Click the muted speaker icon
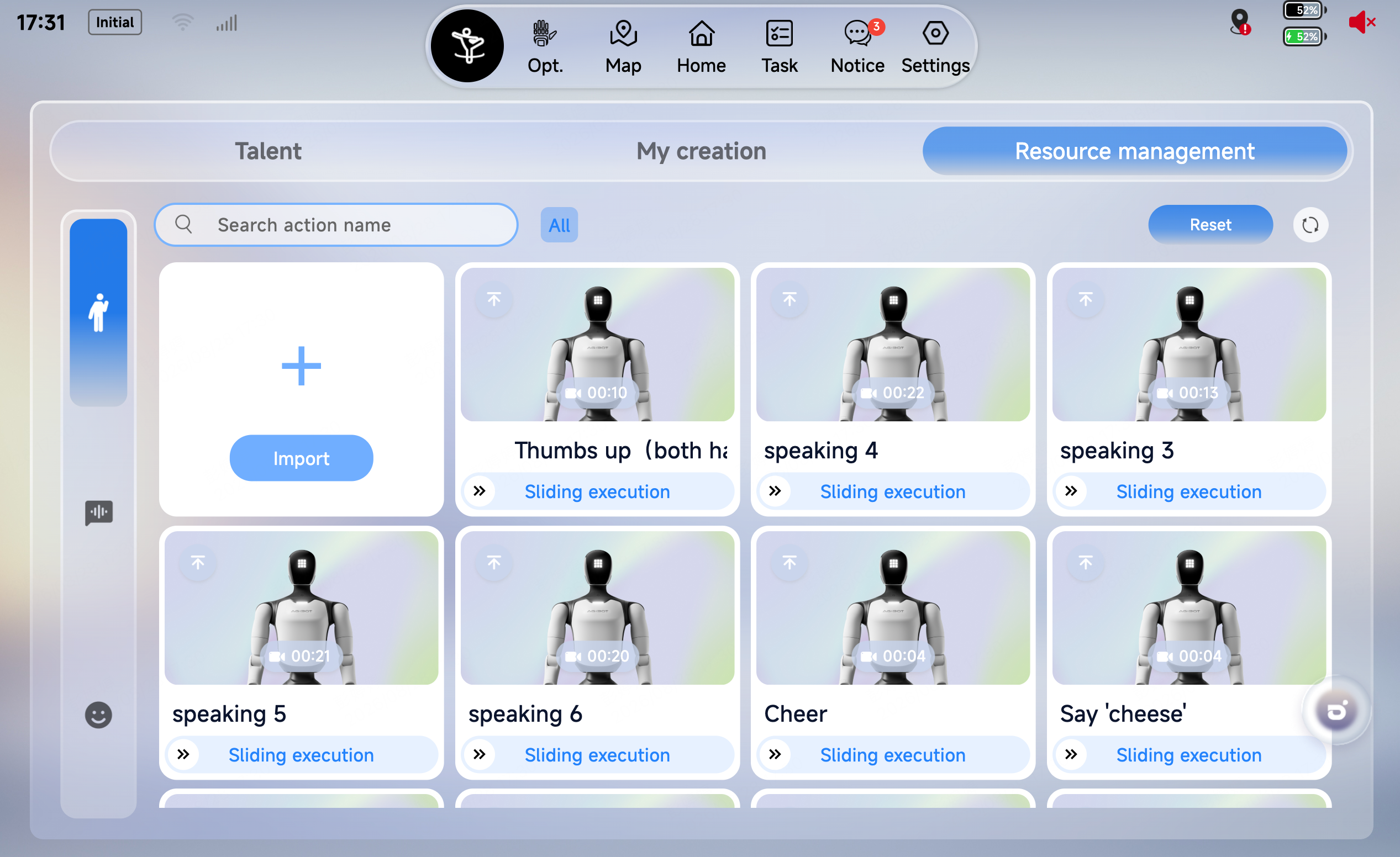Viewport: 1400px width, 857px height. point(1361,22)
